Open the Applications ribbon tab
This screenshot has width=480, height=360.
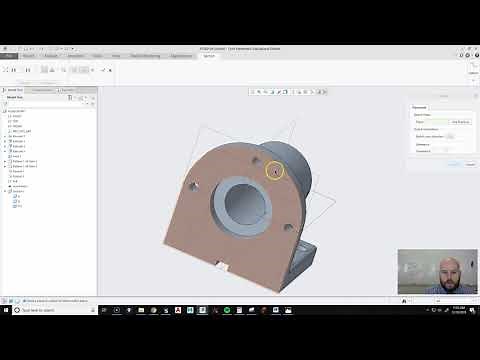(x=181, y=56)
